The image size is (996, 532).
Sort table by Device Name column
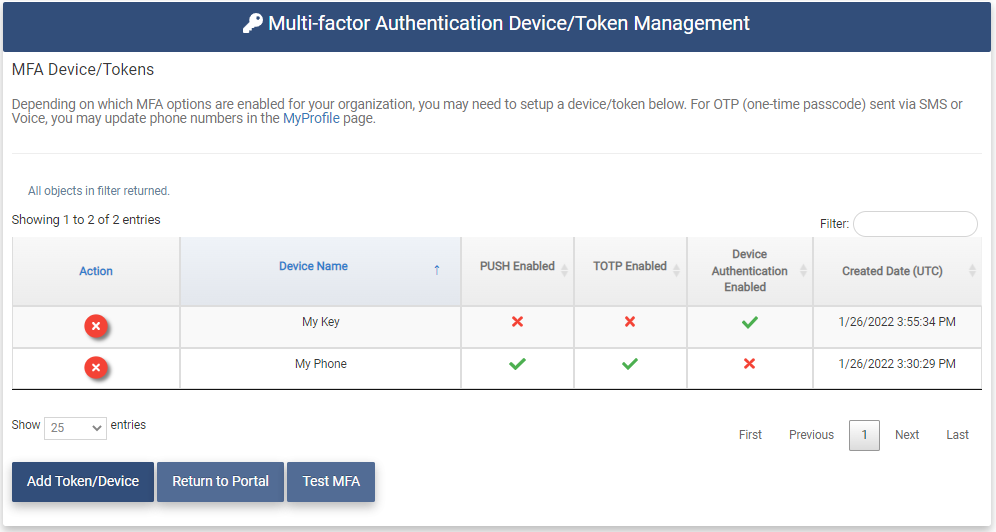coord(314,267)
